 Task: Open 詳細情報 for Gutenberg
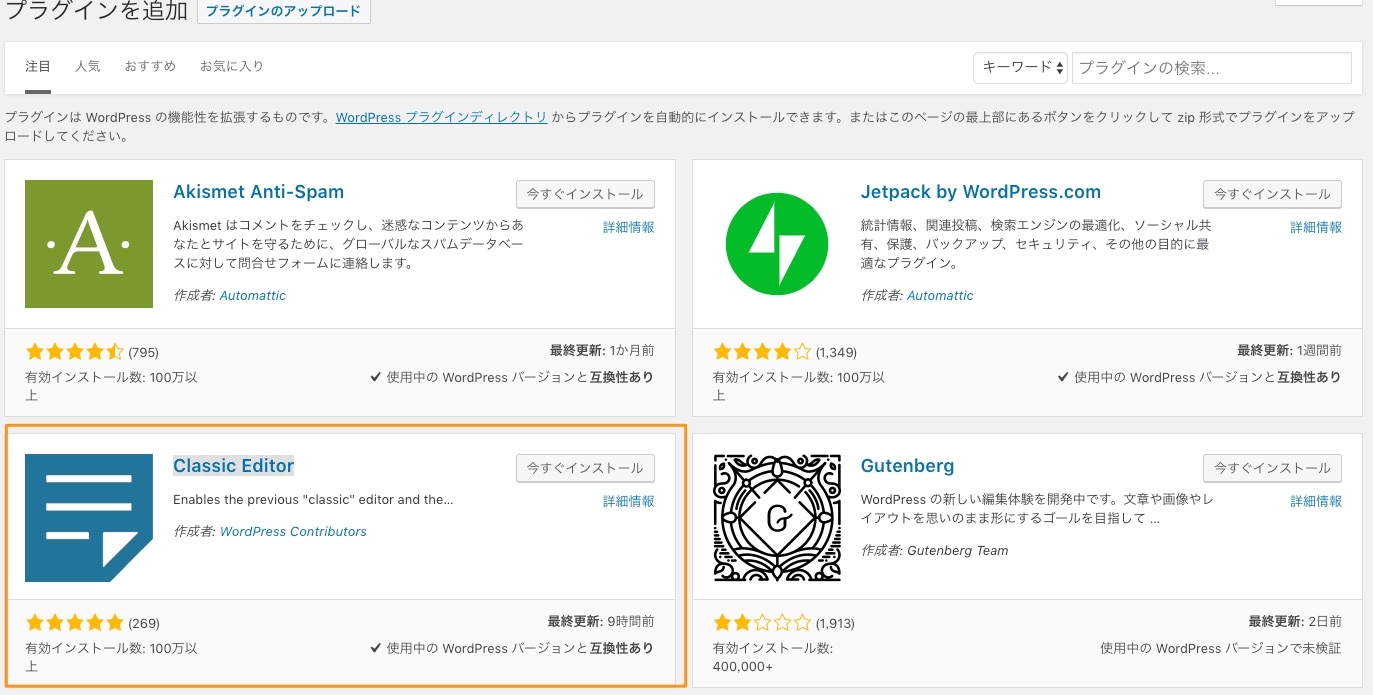pos(1316,502)
